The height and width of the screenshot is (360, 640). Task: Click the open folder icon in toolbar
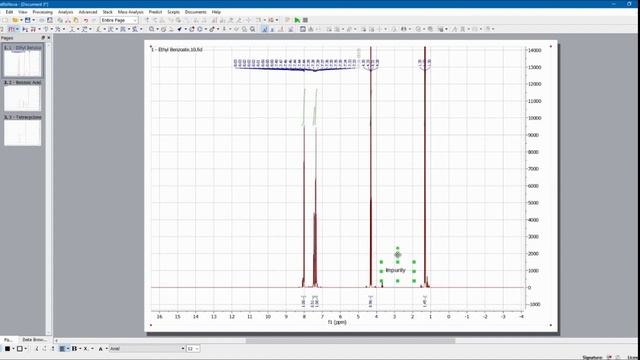click(x=15, y=20)
